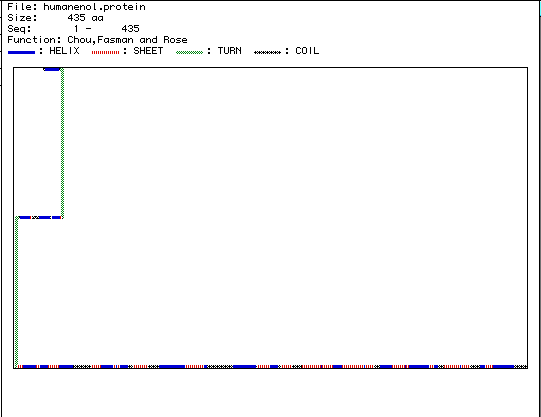This screenshot has height=417, width=541.
Task: Click the Chou,Fasman and Rose function text
Action: [x=127, y=40]
